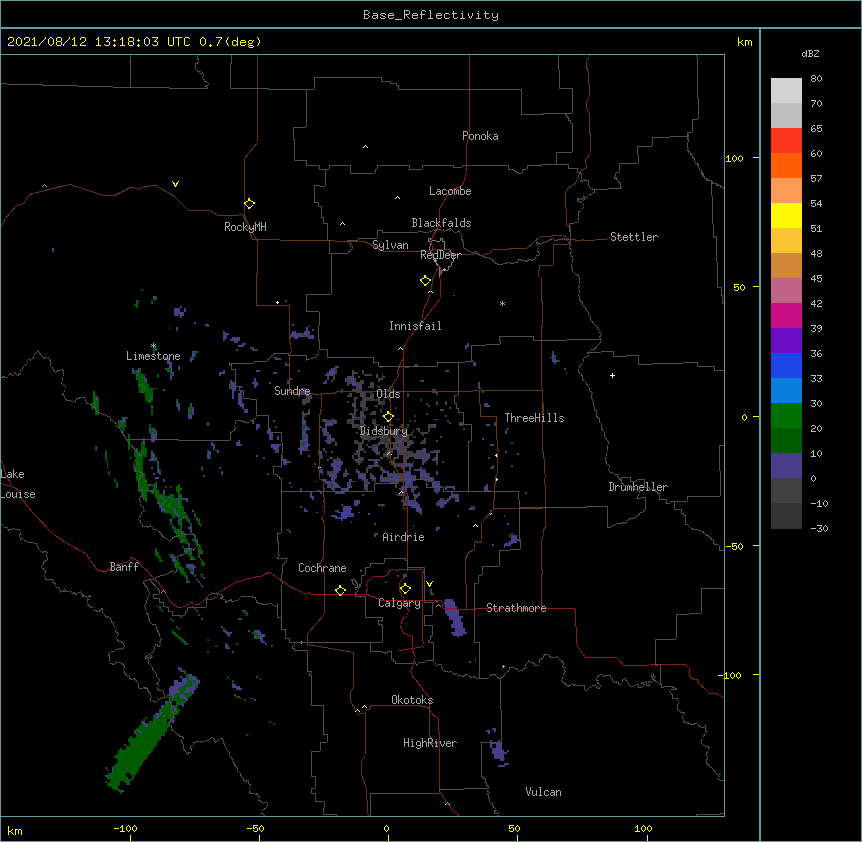
Task: Click the yellow diamond marker above Calgary label
Action: pos(405,589)
